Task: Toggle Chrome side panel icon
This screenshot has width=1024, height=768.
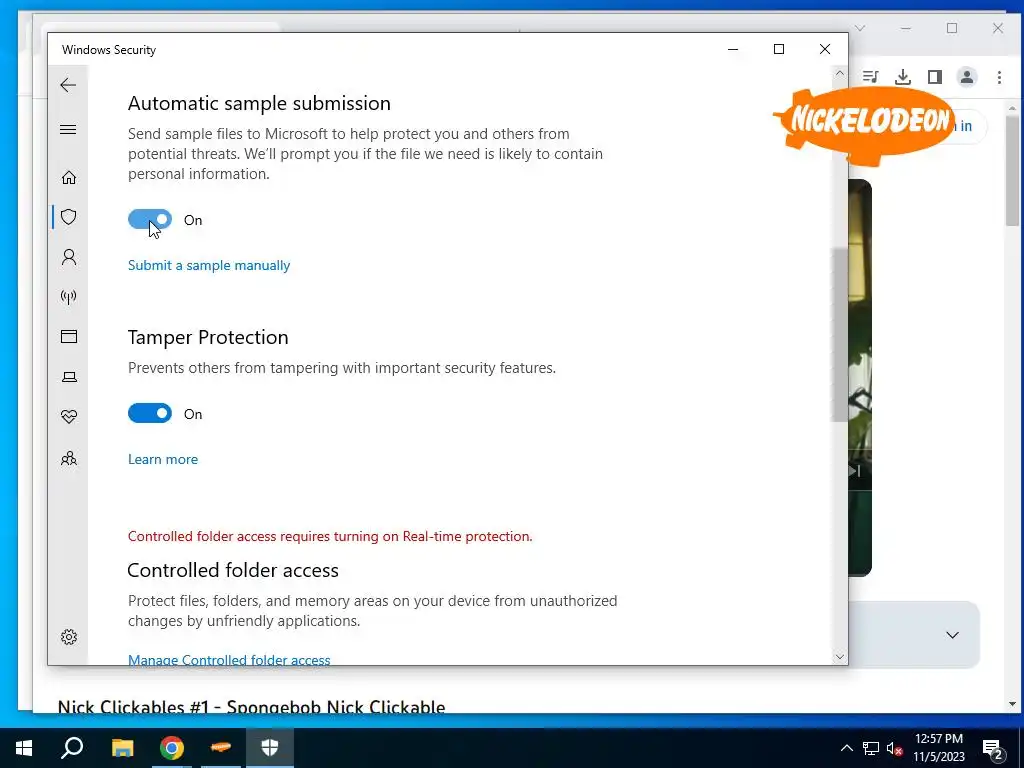Action: 935,77
